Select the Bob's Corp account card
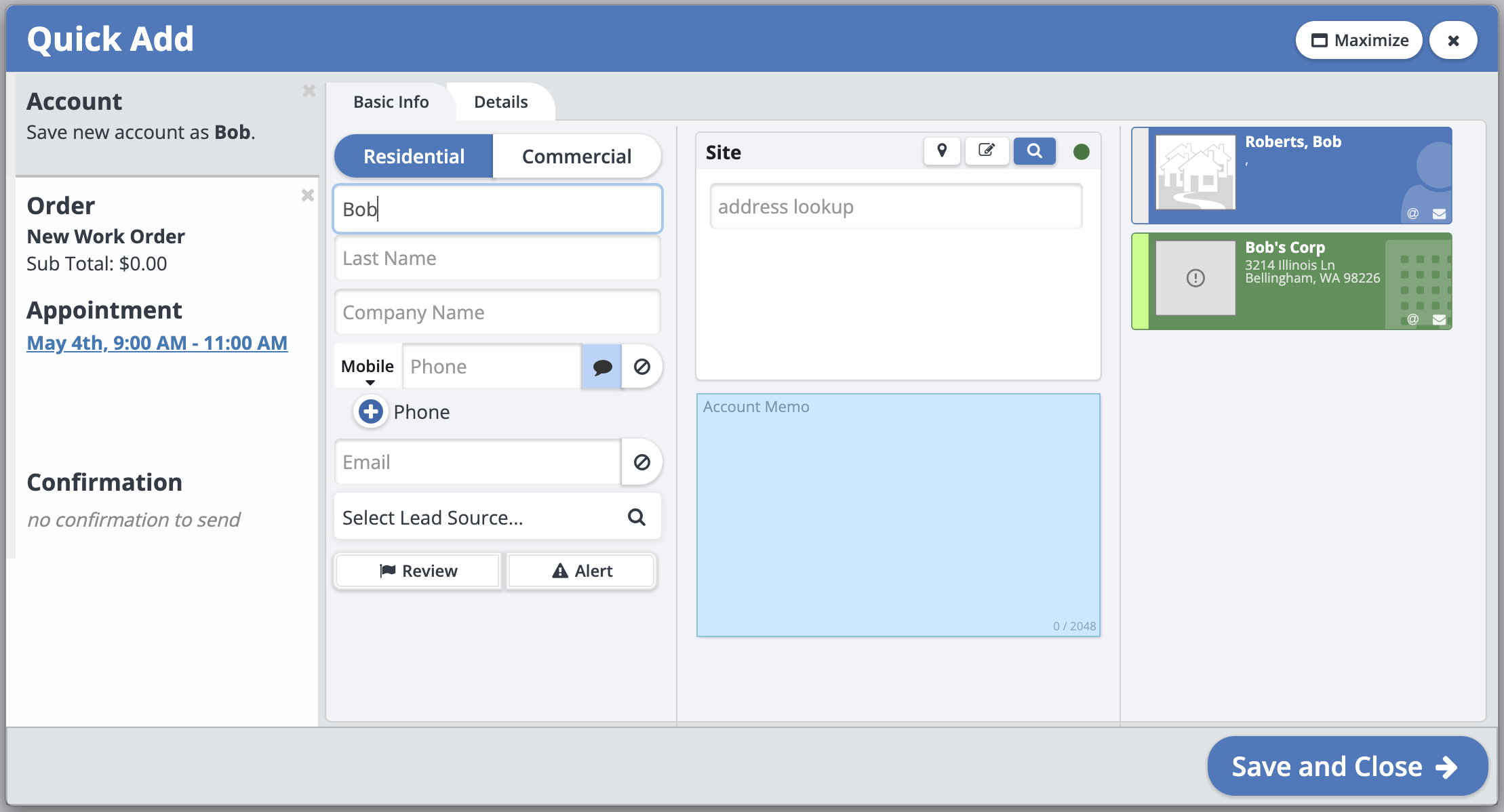The width and height of the screenshot is (1504, 812). (x=1292, y=281)
